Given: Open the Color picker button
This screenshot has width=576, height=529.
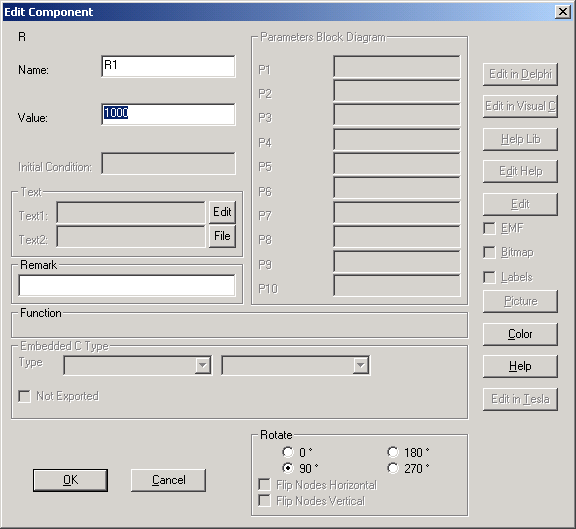Looking at the screenshot, I should pos(520,334).
